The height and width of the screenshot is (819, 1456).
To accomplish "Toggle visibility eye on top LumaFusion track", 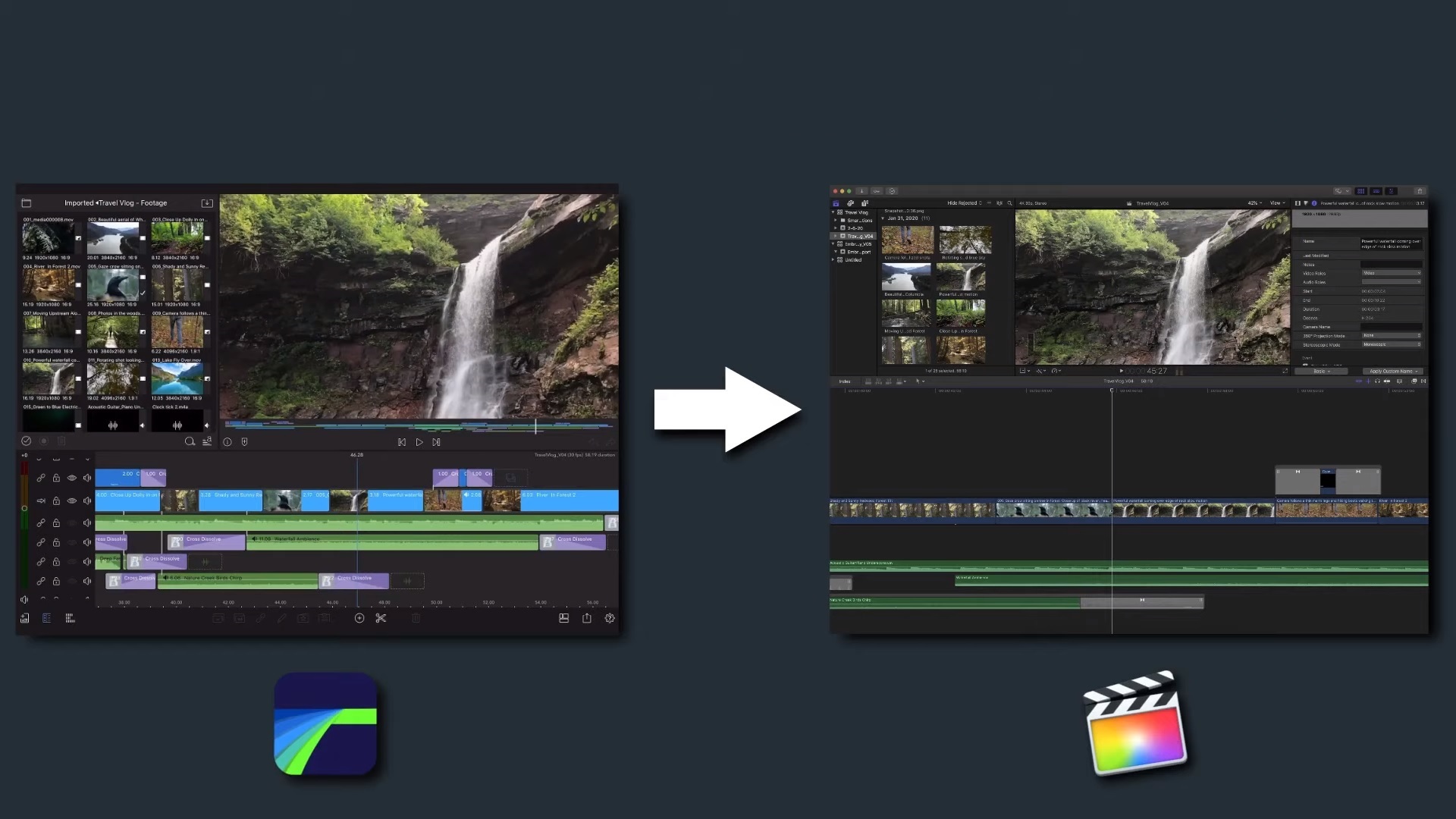I will 72,479.
